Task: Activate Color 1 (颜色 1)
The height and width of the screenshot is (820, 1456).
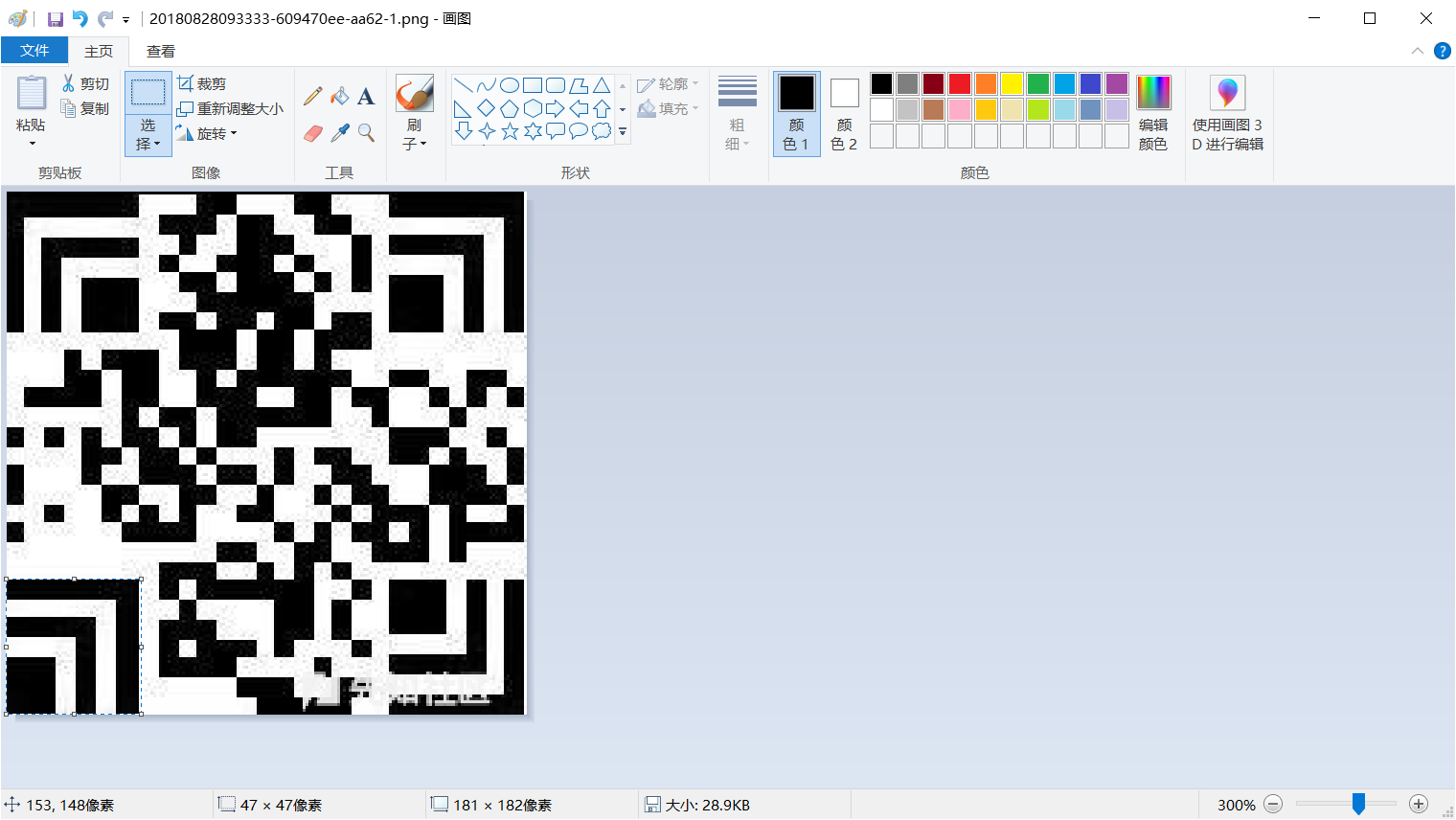Action: pos(796,113)
